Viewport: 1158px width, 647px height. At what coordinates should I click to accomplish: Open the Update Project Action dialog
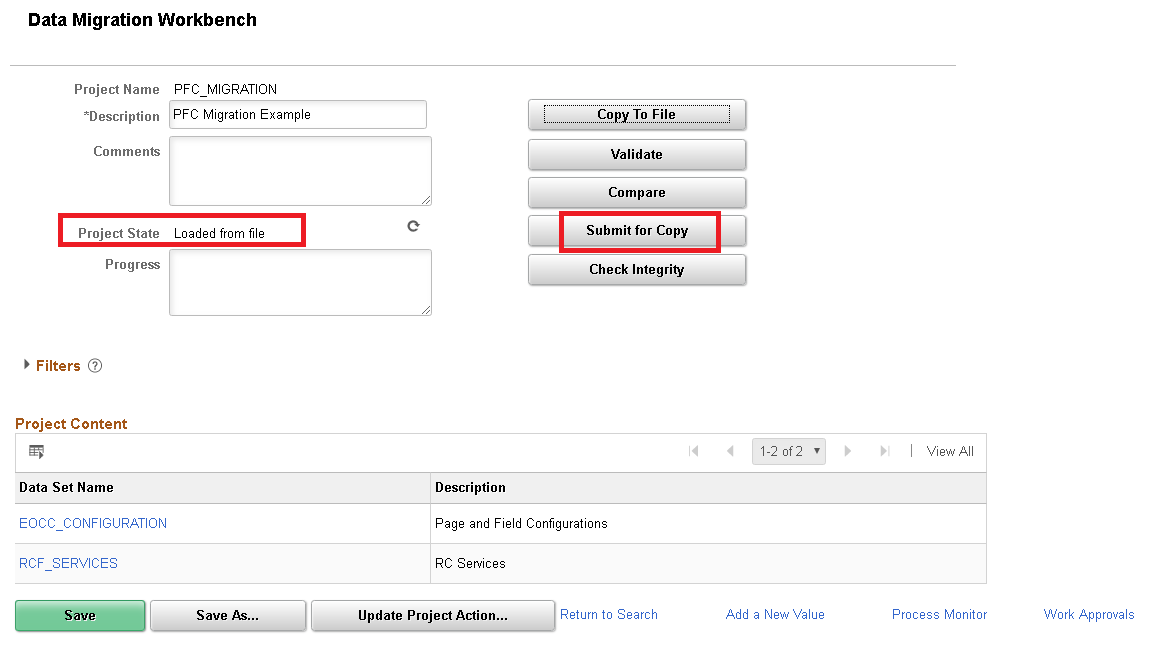pyautogui.click(x=432, y=615)
